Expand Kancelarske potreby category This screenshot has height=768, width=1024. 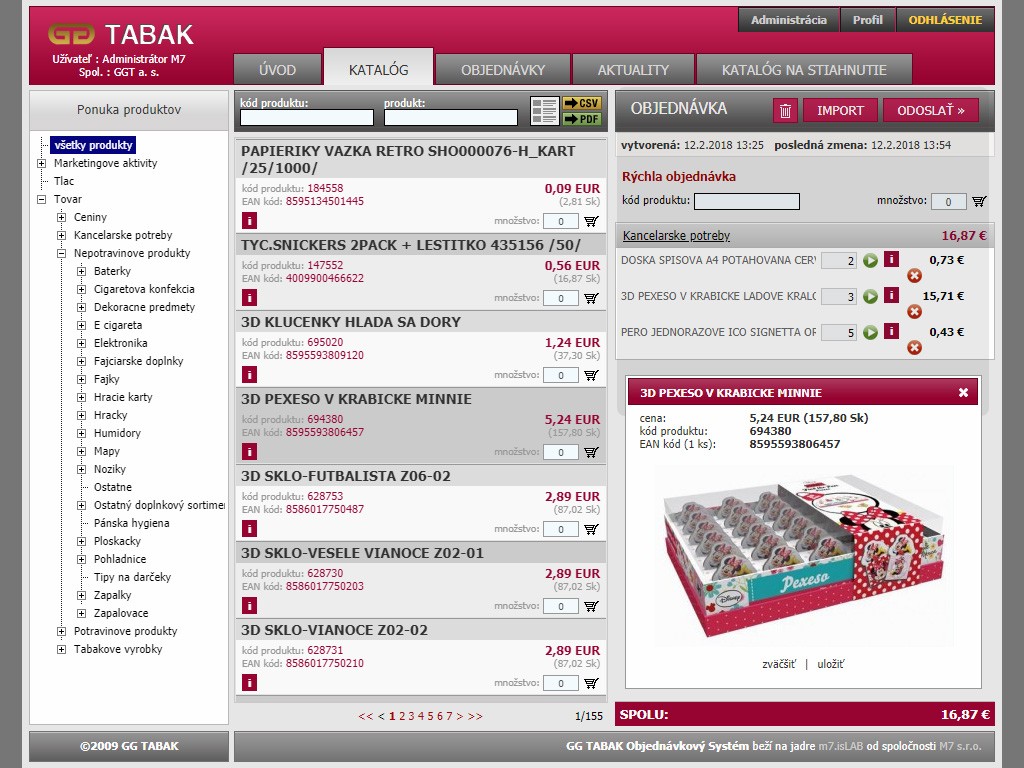click(x=61, y=235)
